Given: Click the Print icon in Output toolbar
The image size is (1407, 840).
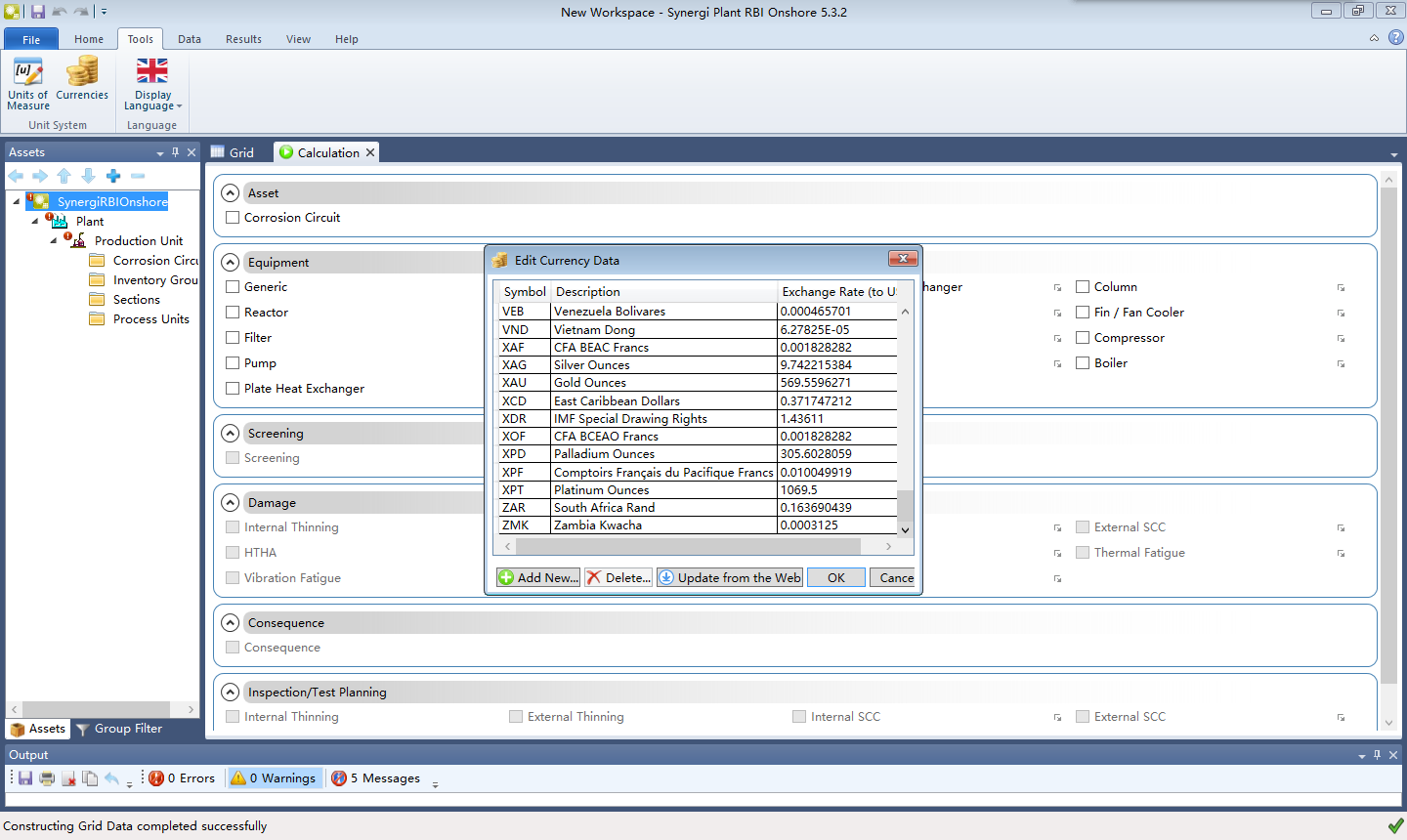Looking at the screenshot, I should click(47, 778).
